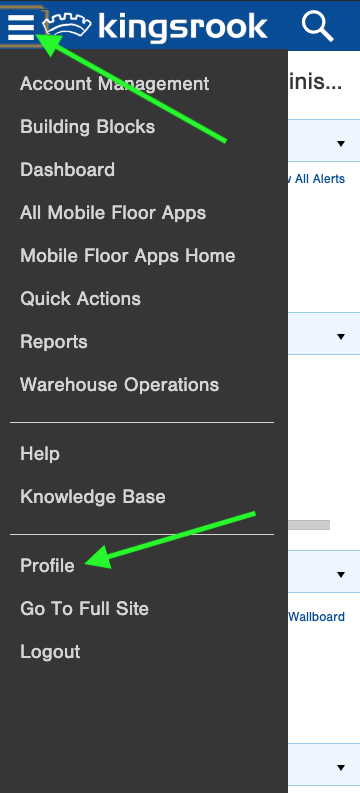The height and width of the screenshot is (793, 360).
Task: Click the Kingsrook crown logo
Action: (x=70, y=25)
